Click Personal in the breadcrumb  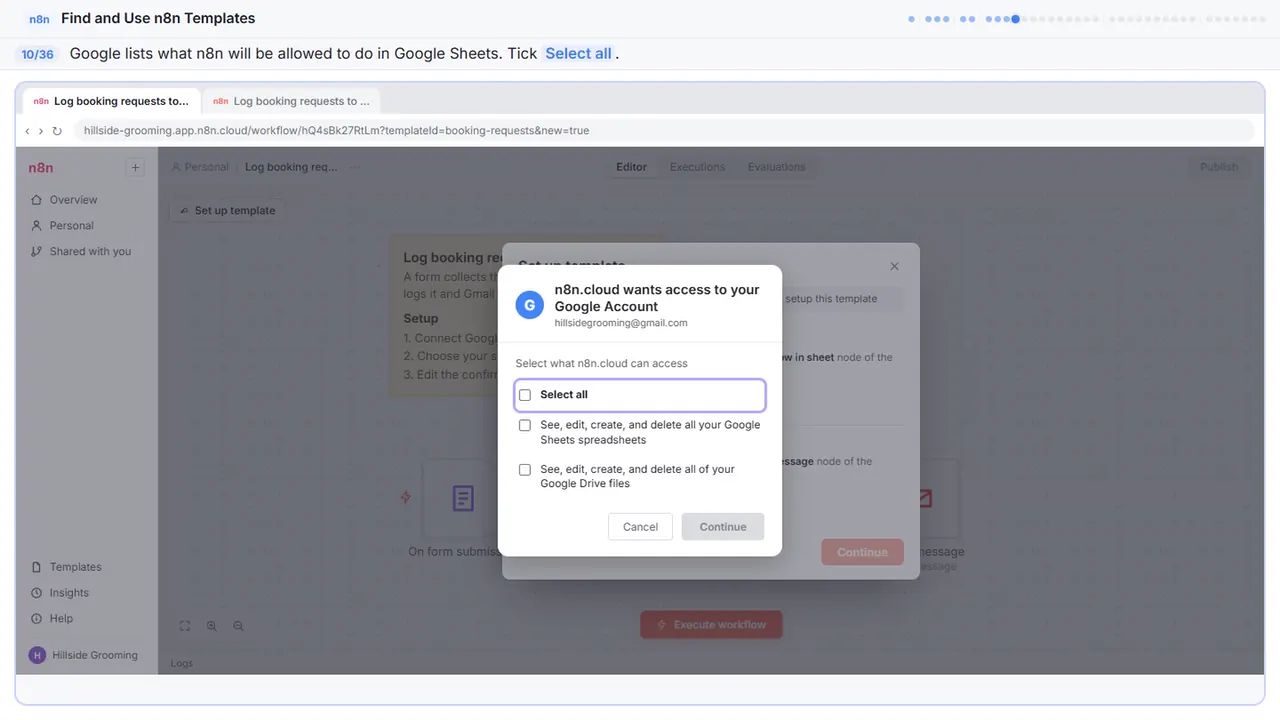coord(206,167)
